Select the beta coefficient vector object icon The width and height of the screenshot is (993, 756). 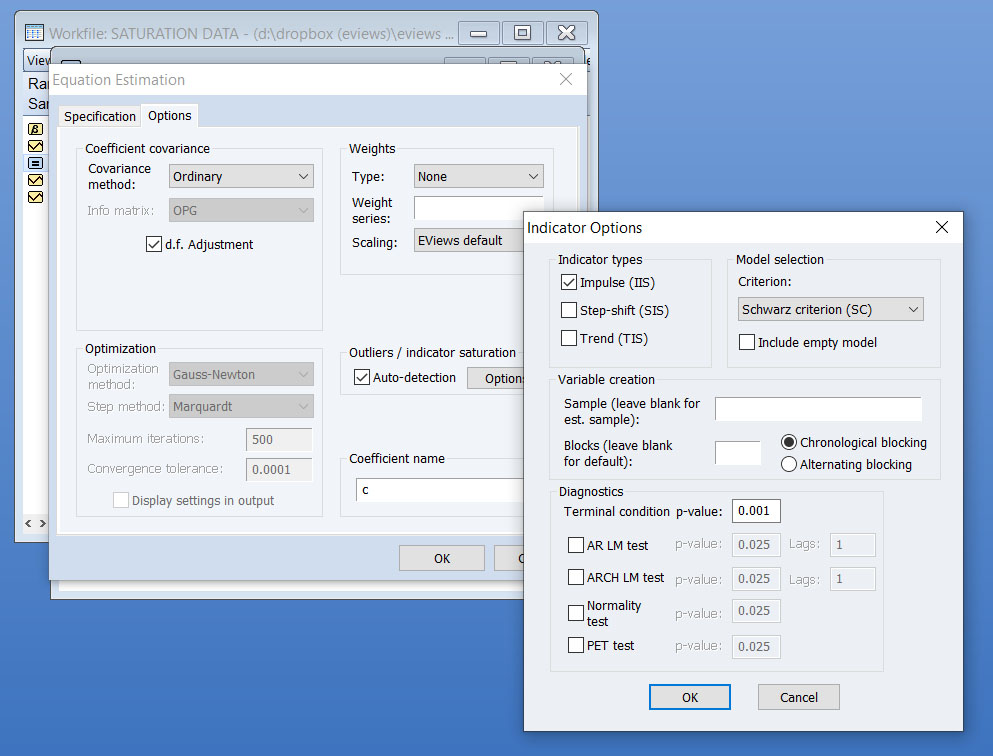(36, 129)
